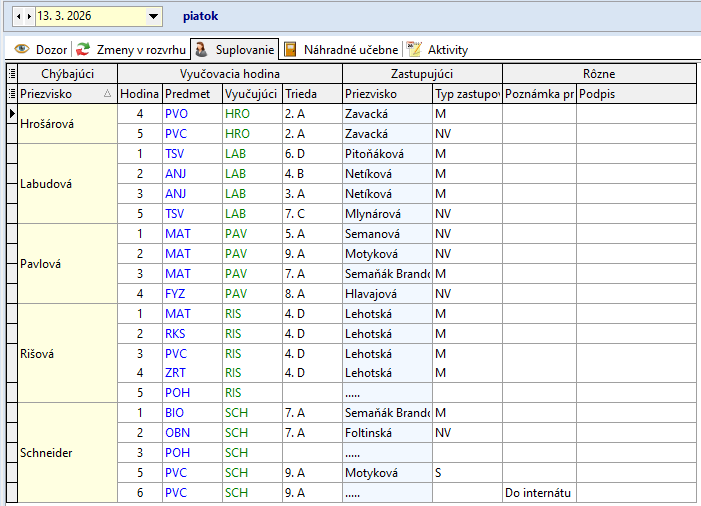Click the Typ zastupovania column header
The height and width of the screenshot is (506, 701).
pos(466,93)
